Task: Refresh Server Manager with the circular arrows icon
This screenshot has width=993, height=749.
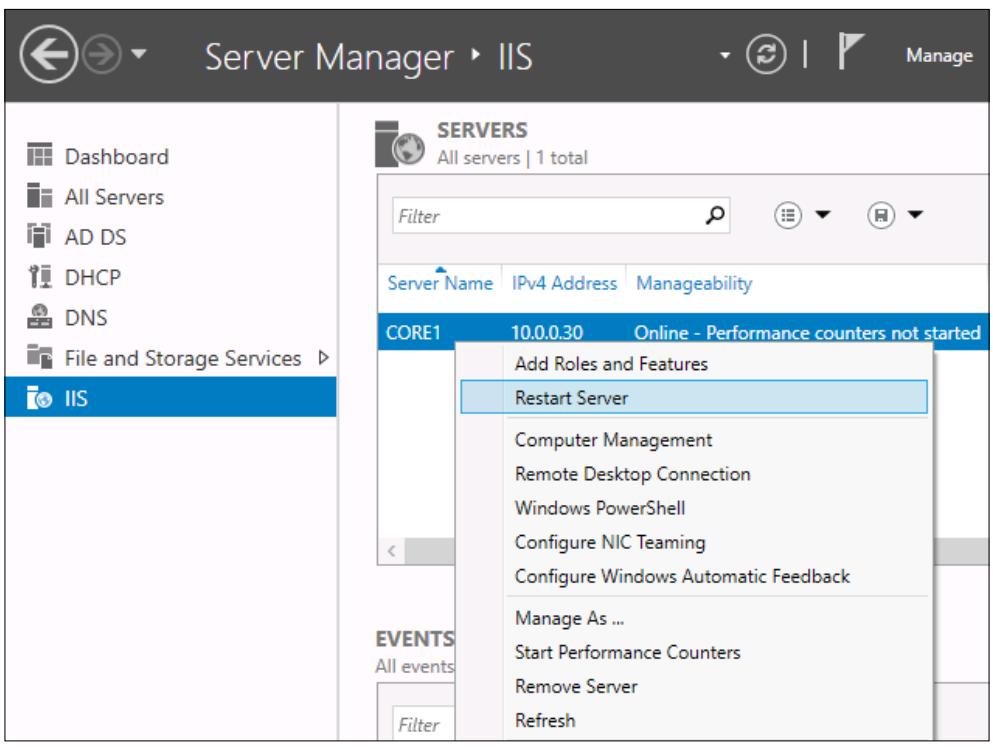Action: (x=766, y=54)
